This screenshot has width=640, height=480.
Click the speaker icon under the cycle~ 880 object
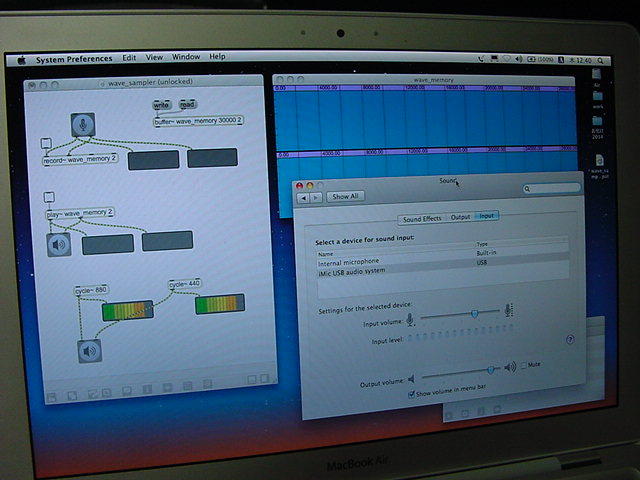pos(90,351)
